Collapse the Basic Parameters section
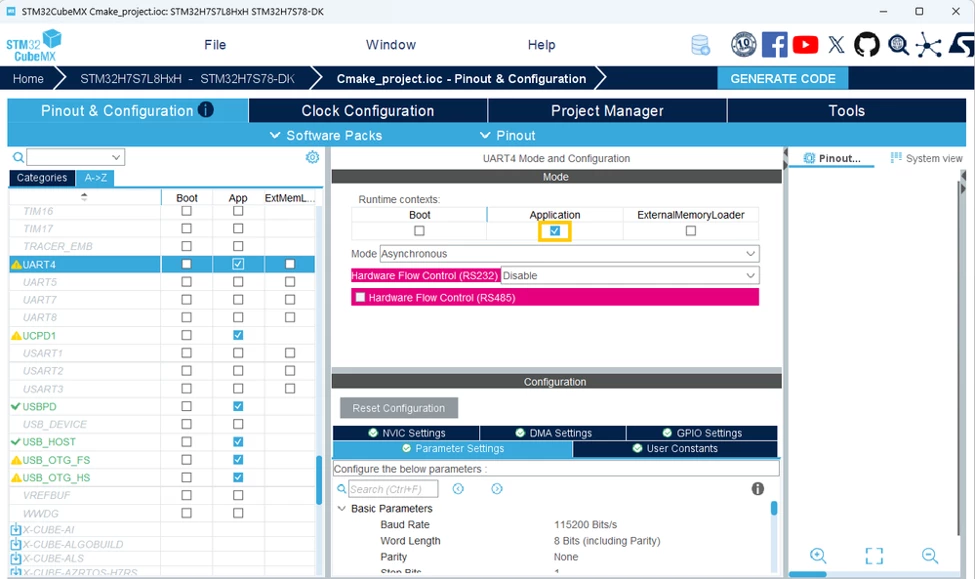The image size is (975, 579). [341, 509]
